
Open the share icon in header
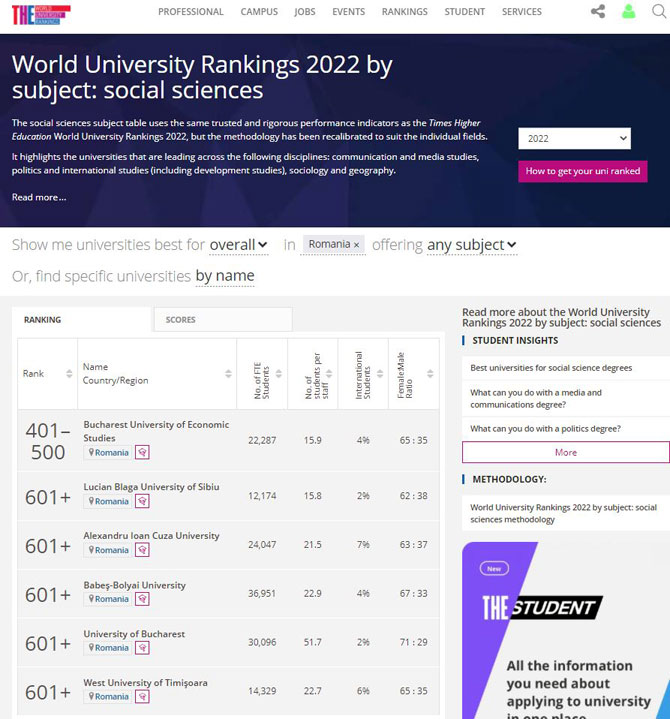tap(598, 11)
